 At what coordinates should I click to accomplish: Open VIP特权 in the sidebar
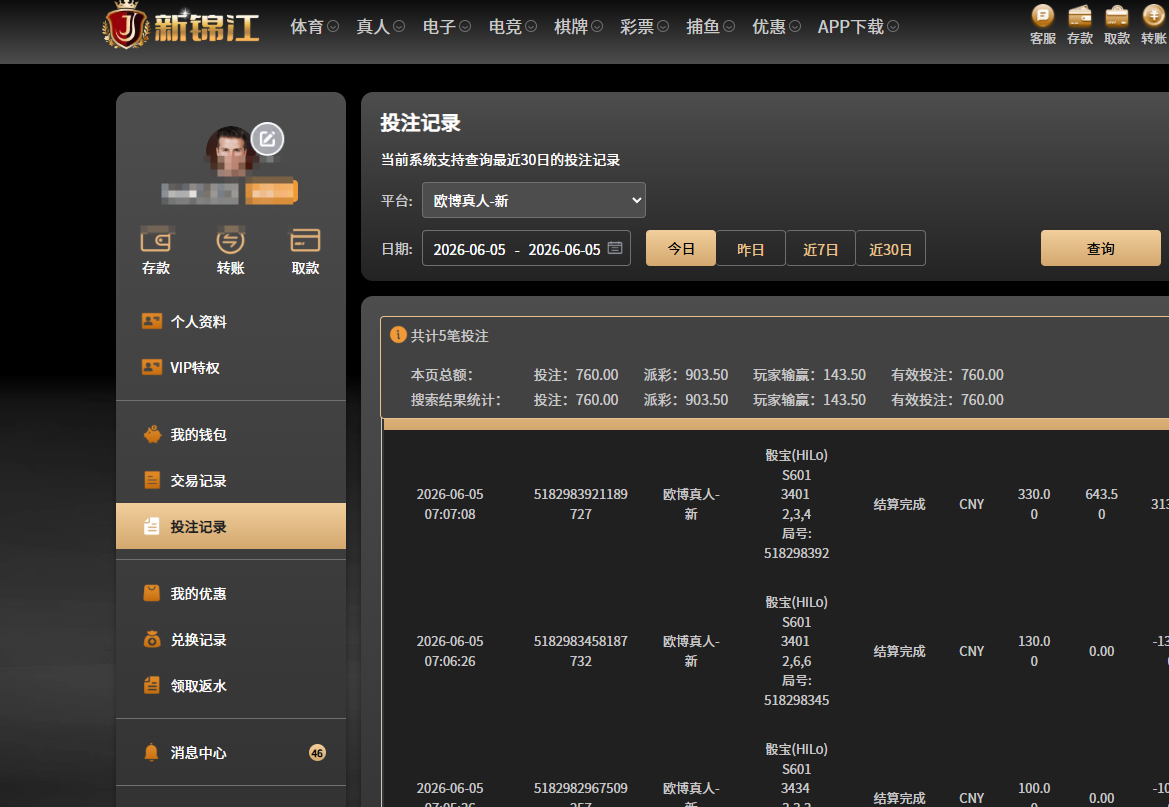(x=230, y=368)
